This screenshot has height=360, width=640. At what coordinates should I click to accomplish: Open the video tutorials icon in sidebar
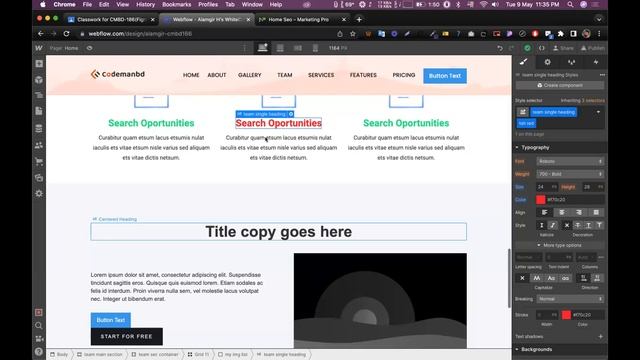39,339
